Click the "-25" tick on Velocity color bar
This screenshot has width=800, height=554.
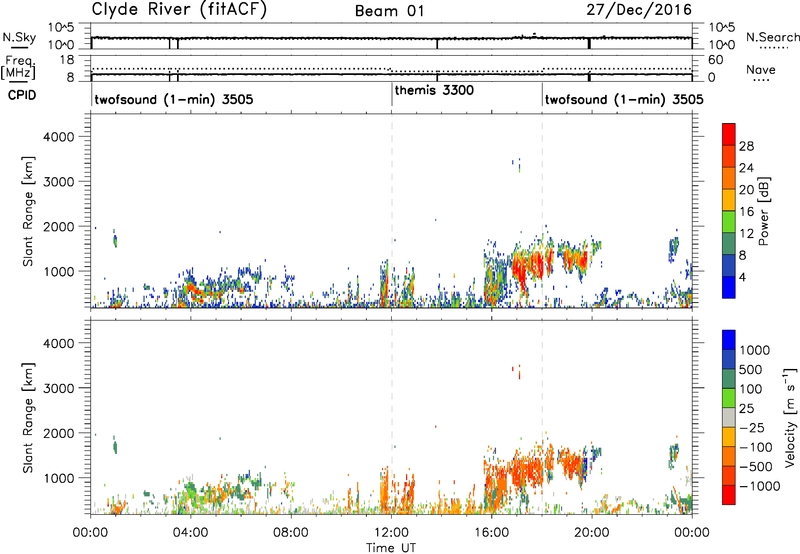(752, 427)
